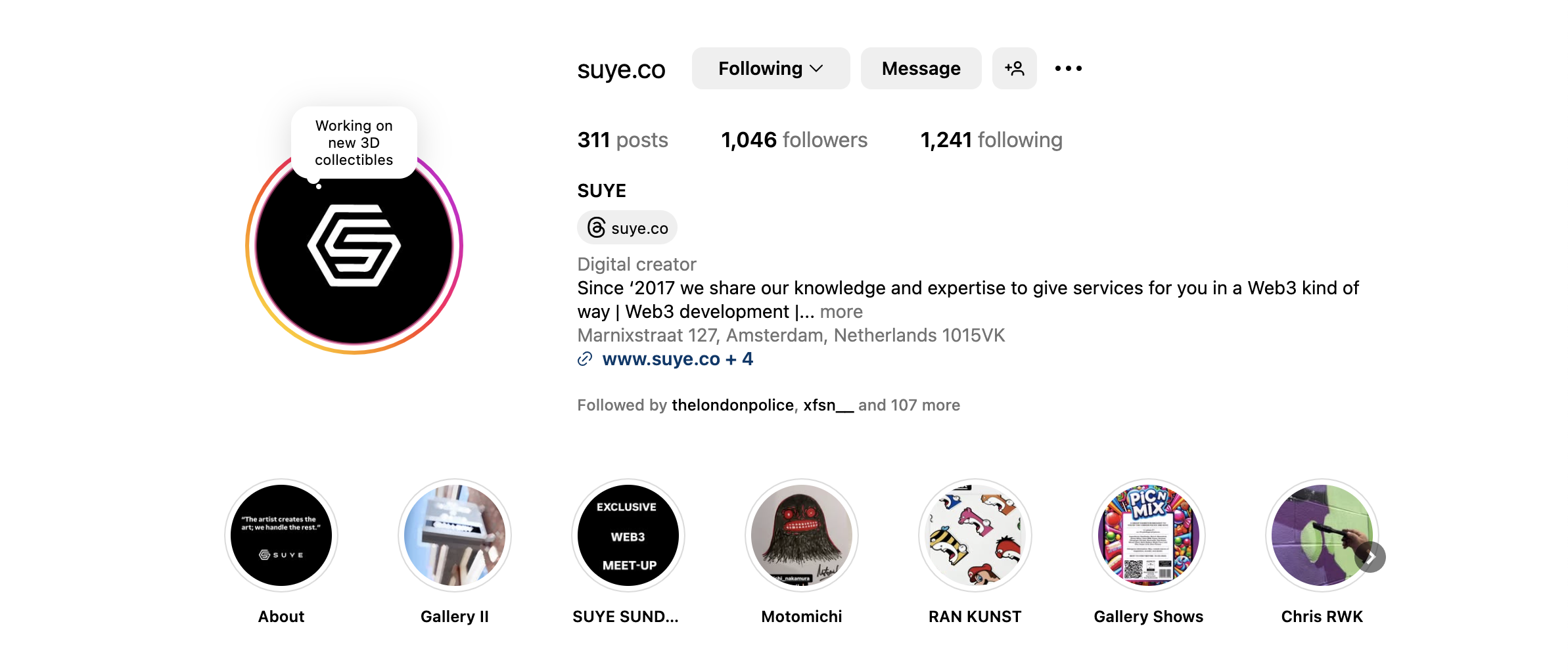The image size is (1568, 670).
Task: Advance highlights with the right arrow
Action: tap(1370, 557)
